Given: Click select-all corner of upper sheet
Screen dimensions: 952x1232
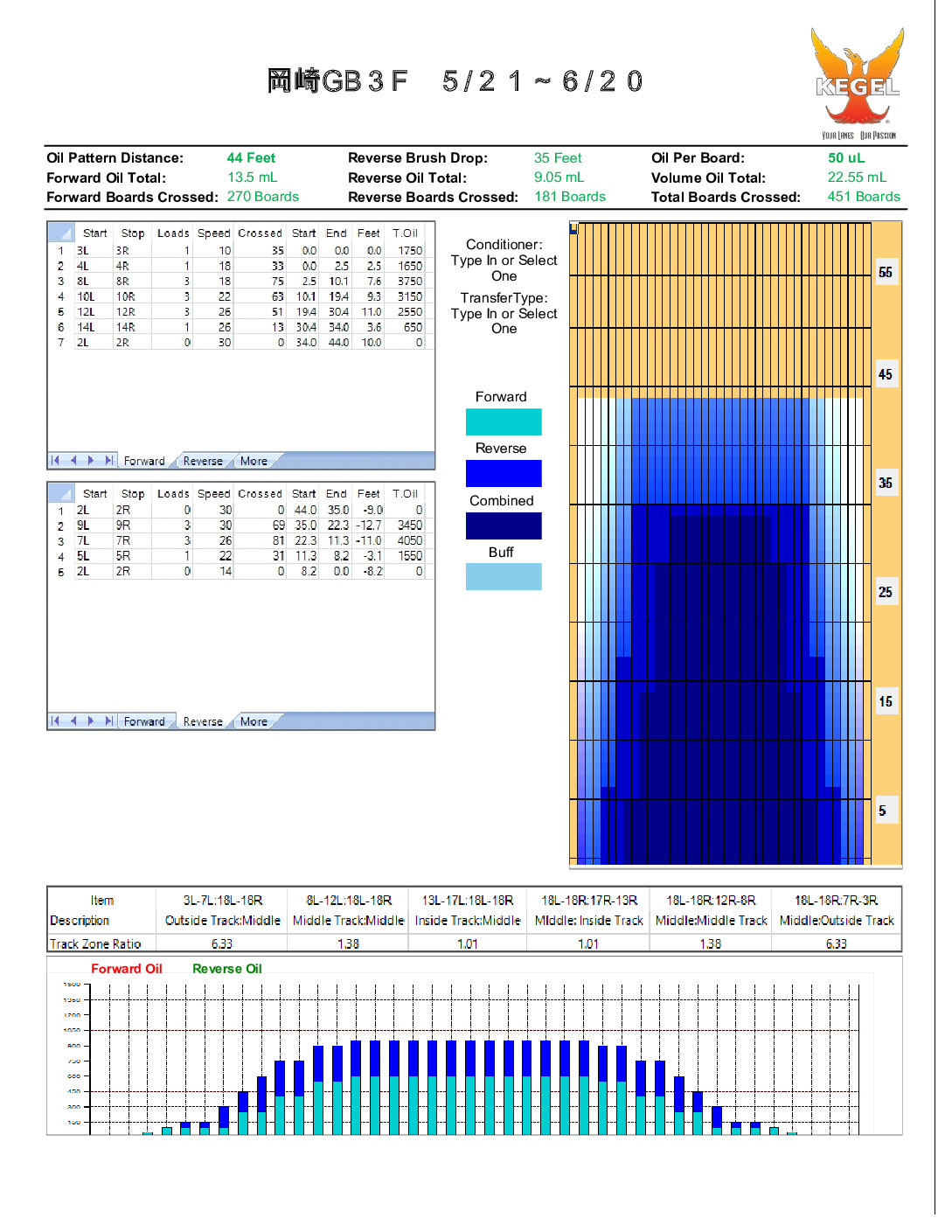Looking at the screenshot, I should point(61,233).
